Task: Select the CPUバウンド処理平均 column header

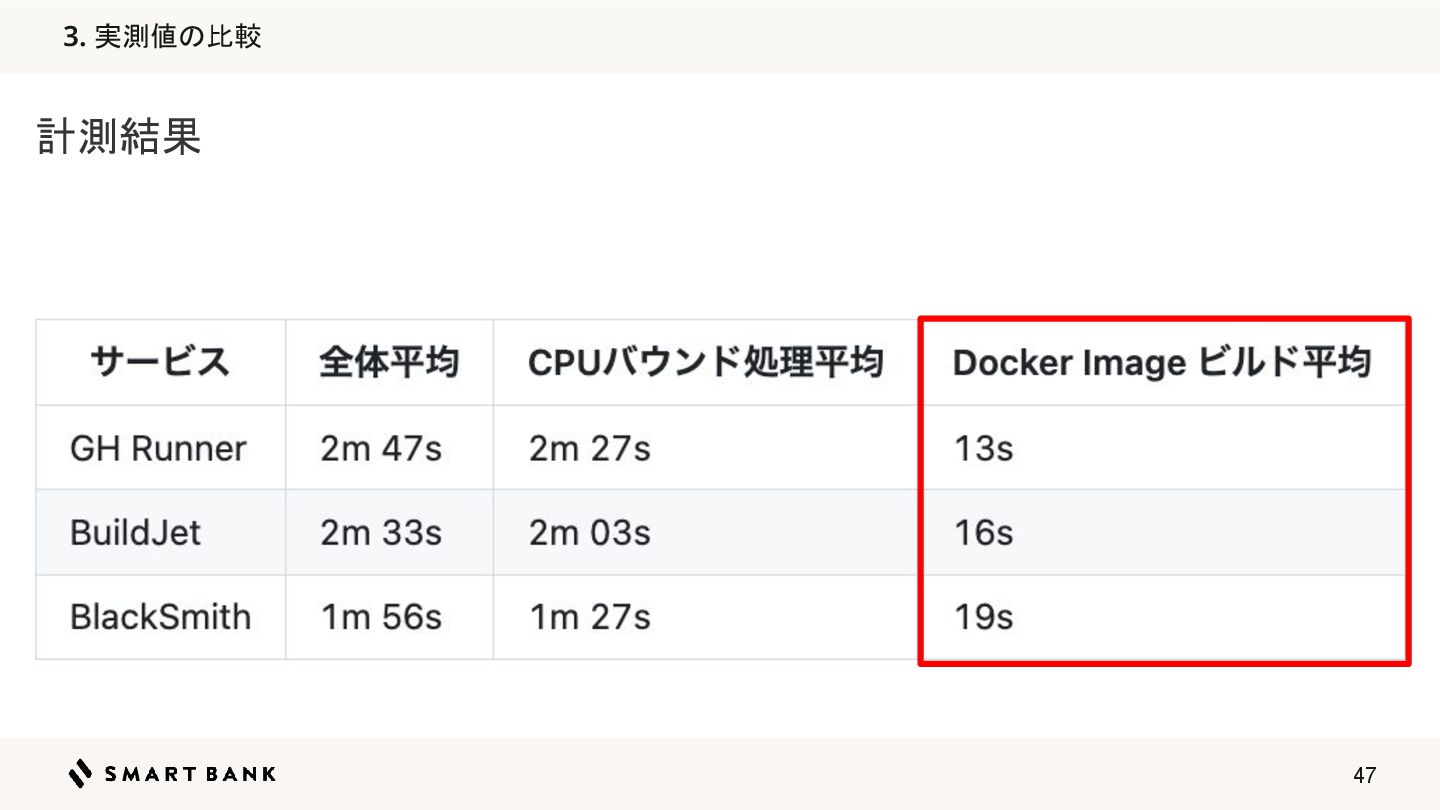Action: pos(705,362)
